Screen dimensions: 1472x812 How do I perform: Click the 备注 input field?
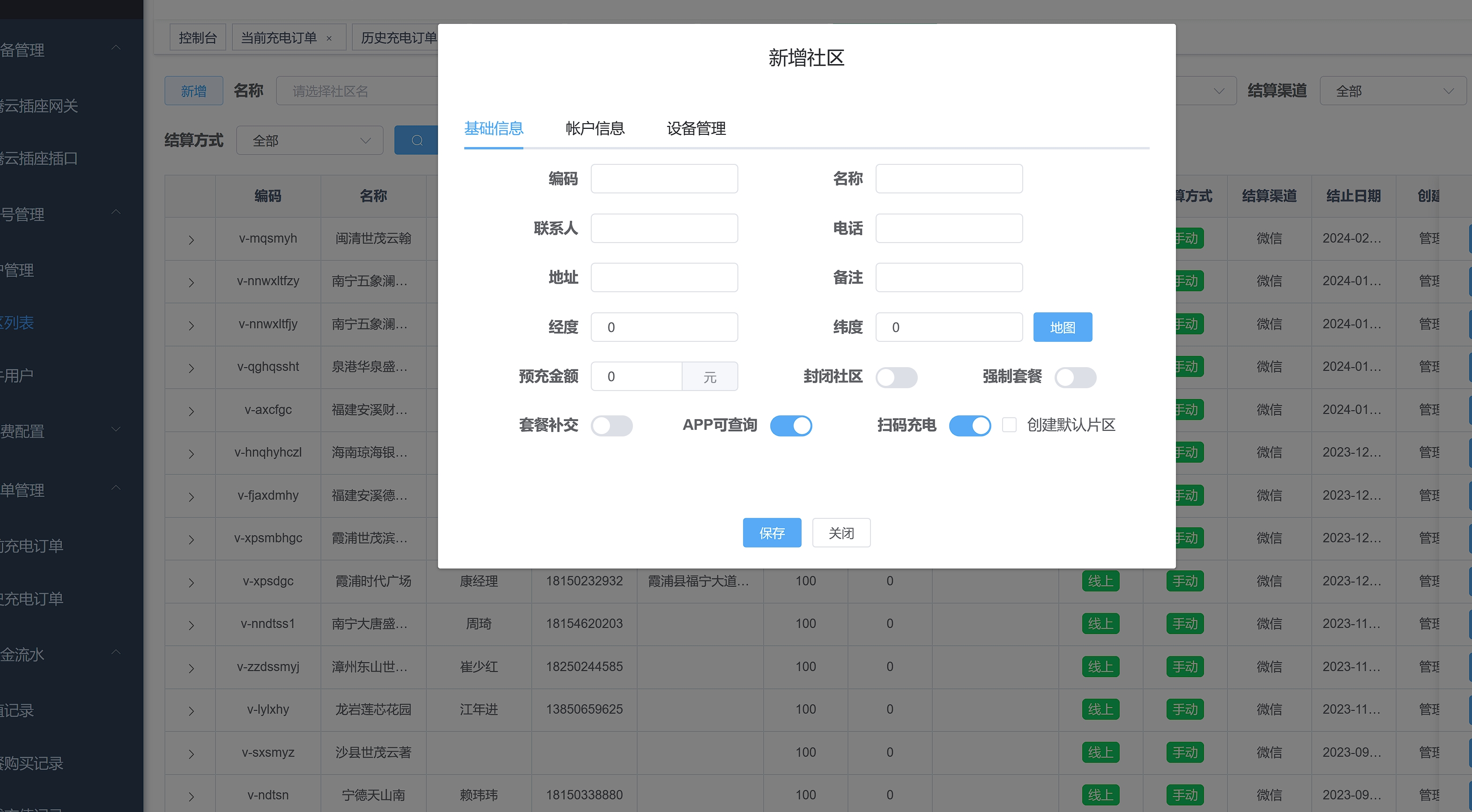[949, 278]
